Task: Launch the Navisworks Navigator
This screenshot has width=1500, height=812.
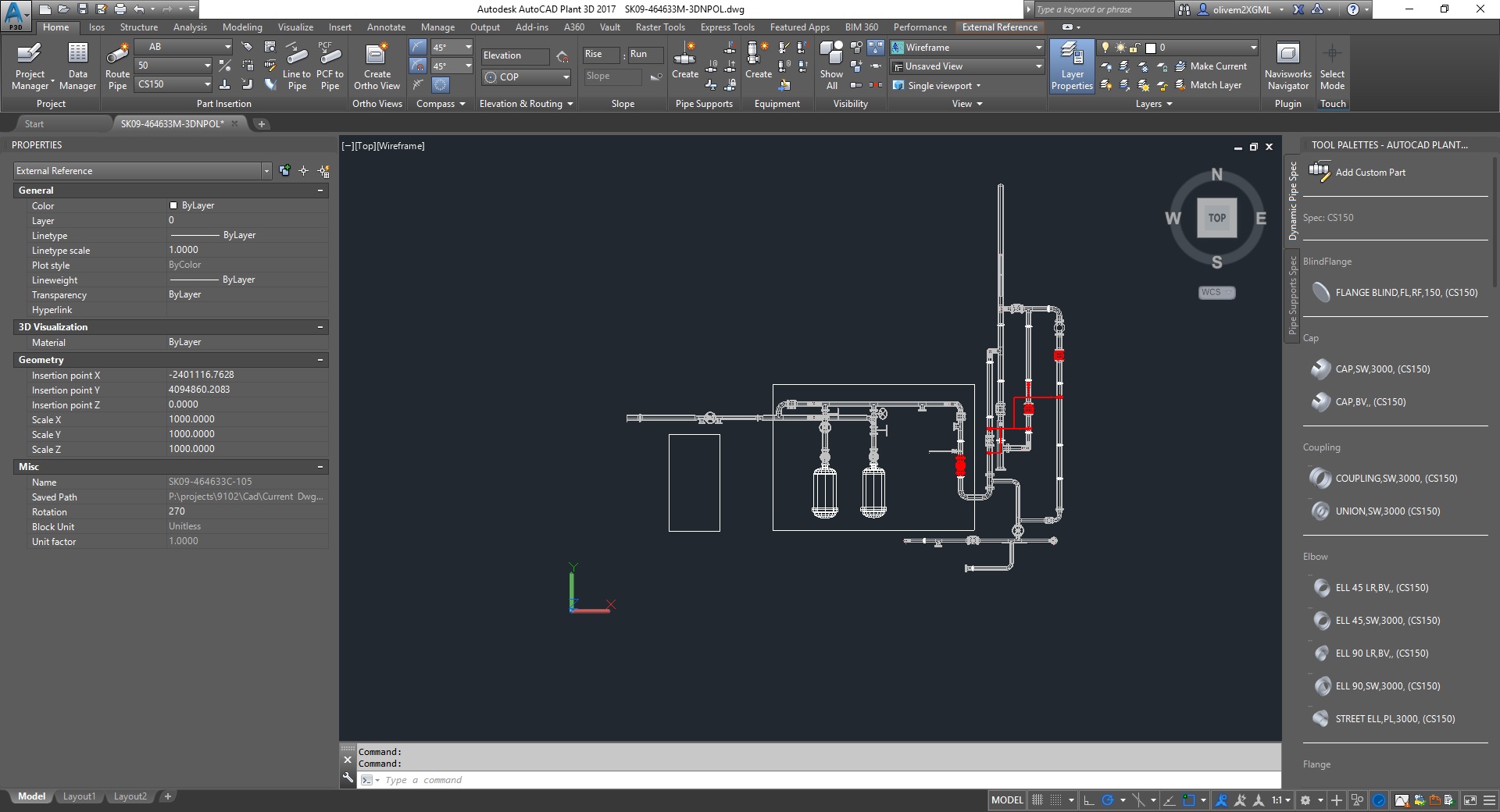Action: click(x=1287, y=66)
